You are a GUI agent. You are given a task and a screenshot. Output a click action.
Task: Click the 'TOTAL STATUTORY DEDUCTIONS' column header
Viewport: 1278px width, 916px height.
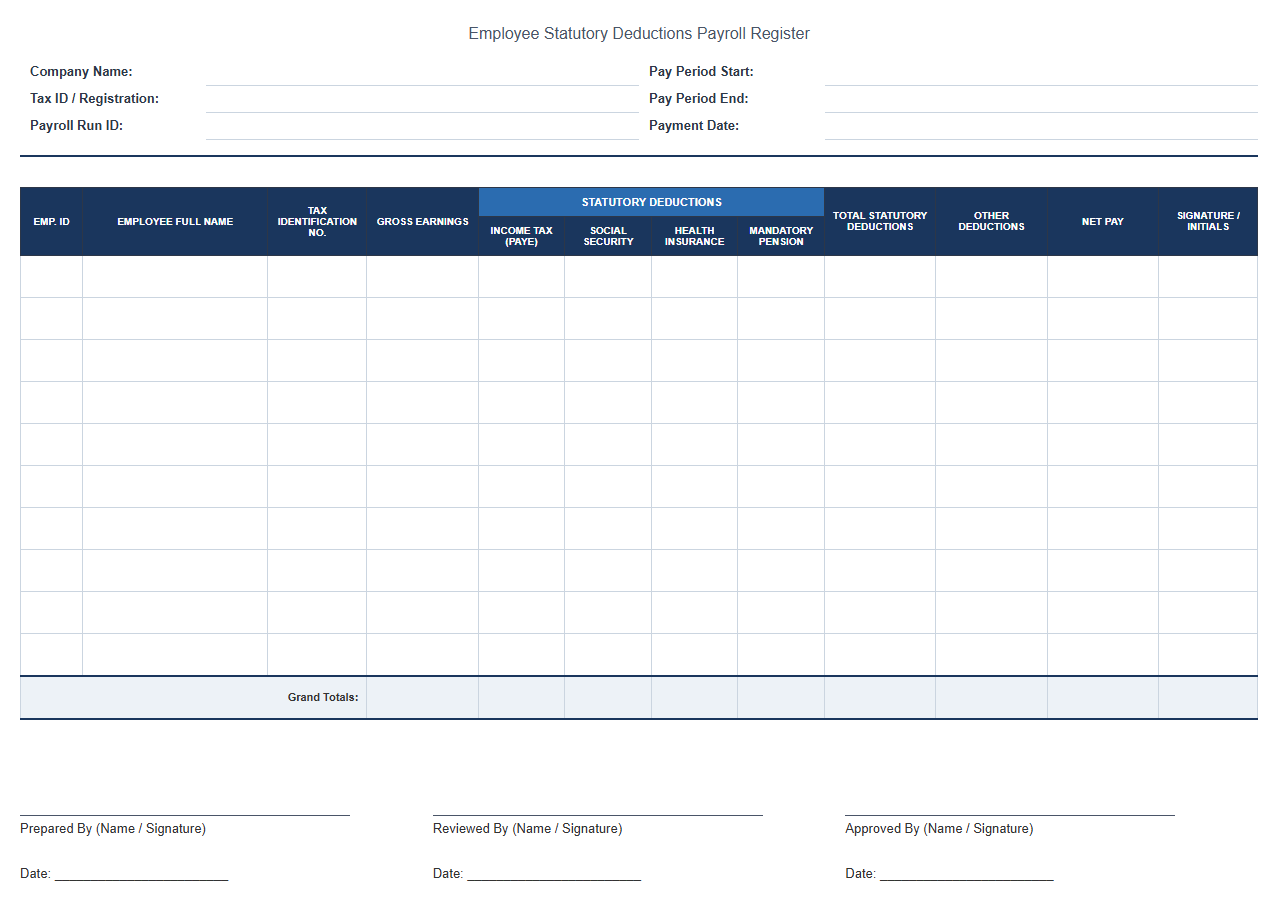[x=880, y=222]
